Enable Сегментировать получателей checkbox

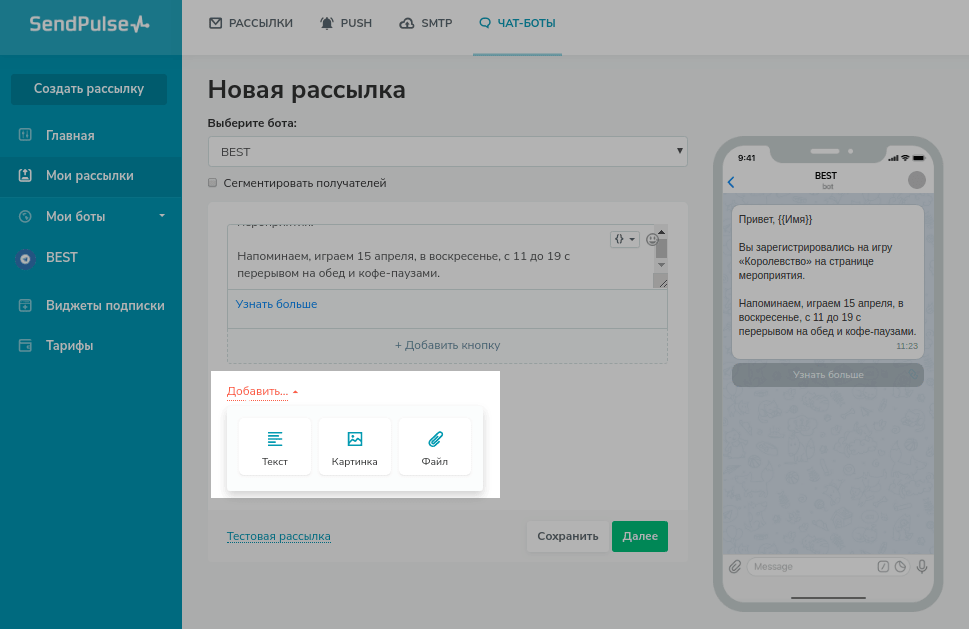point(213,183)
